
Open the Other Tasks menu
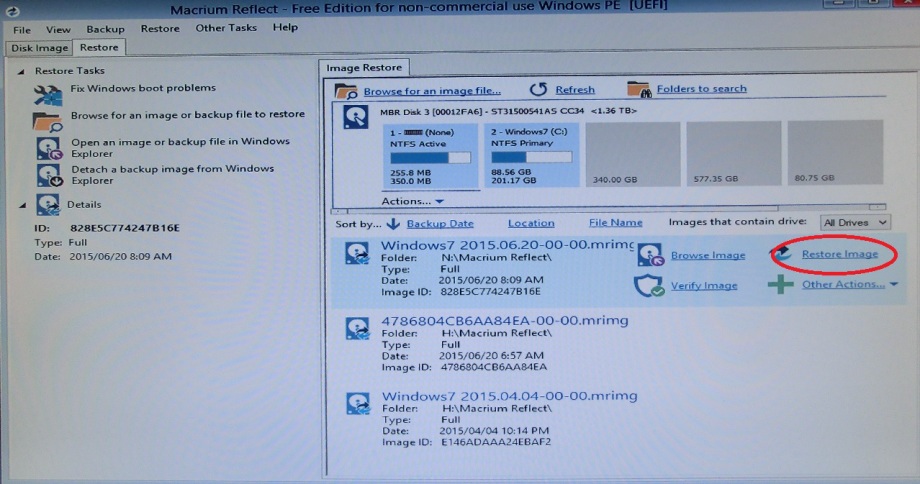(x=226, y=28)
